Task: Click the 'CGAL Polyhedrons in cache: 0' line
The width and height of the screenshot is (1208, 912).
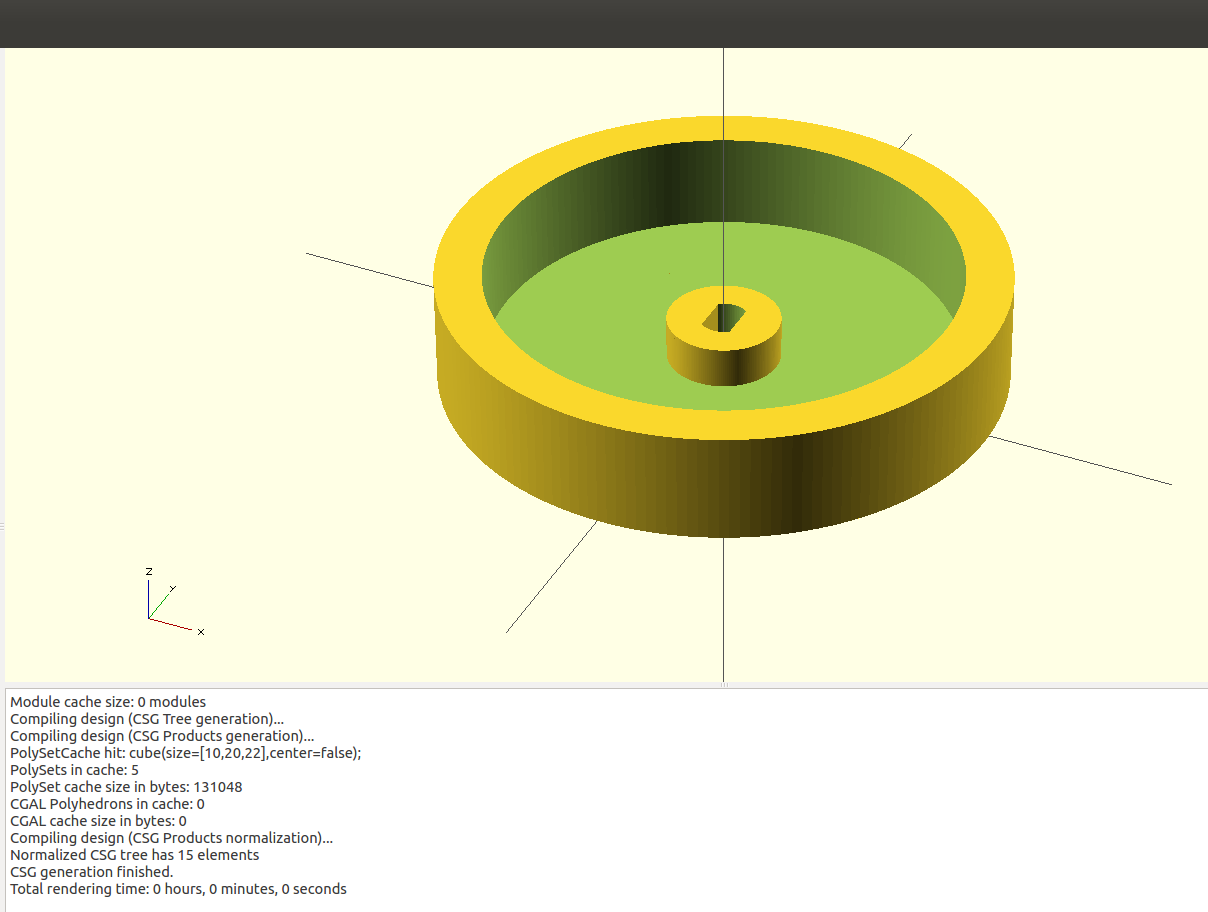Action: (x=107, y=804)
